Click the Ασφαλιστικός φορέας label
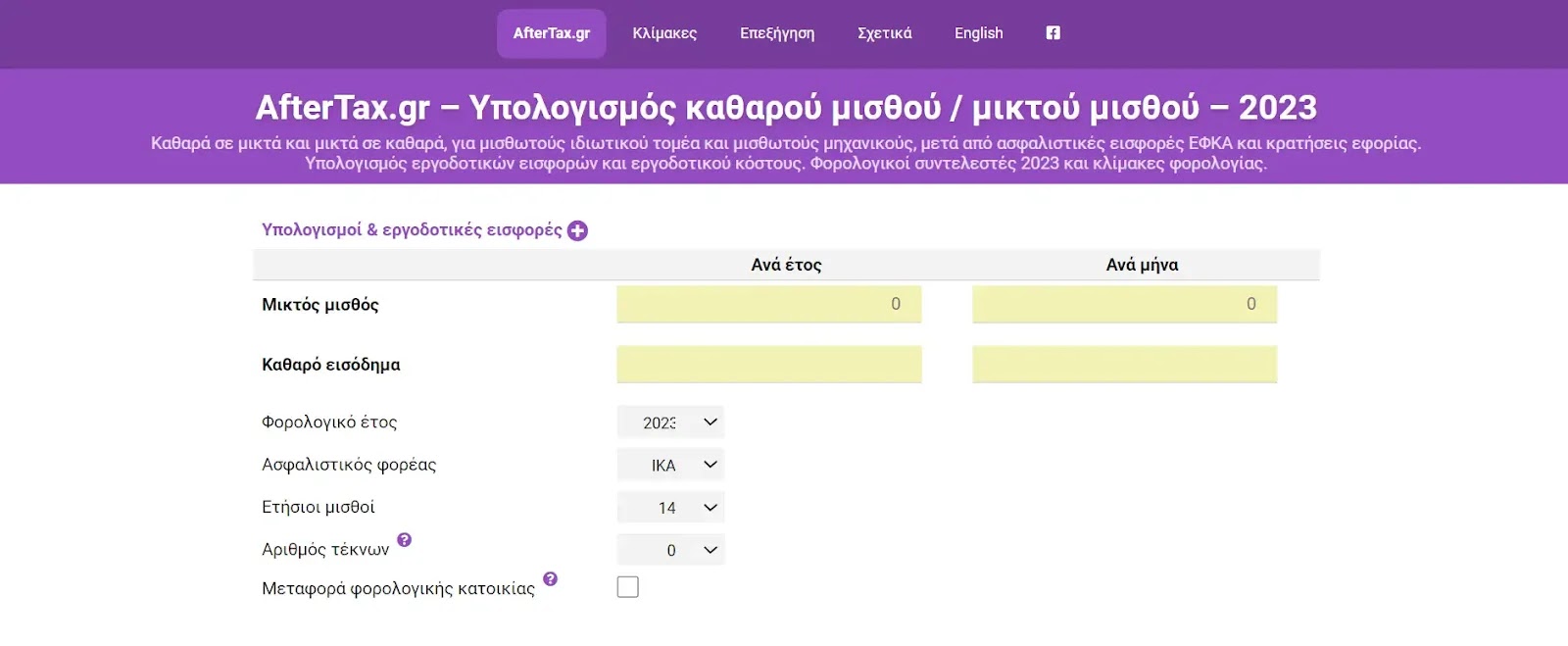The image size is (1568, 646). coord(349,465)
